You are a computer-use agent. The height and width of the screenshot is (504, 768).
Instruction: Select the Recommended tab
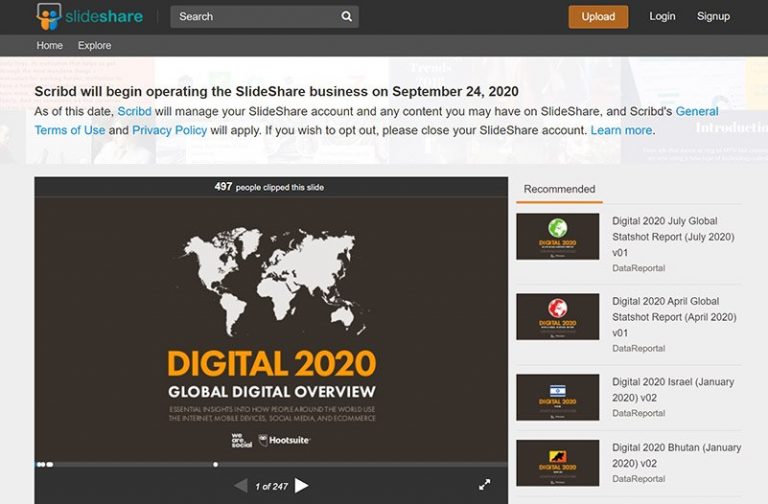click(559, 190)
